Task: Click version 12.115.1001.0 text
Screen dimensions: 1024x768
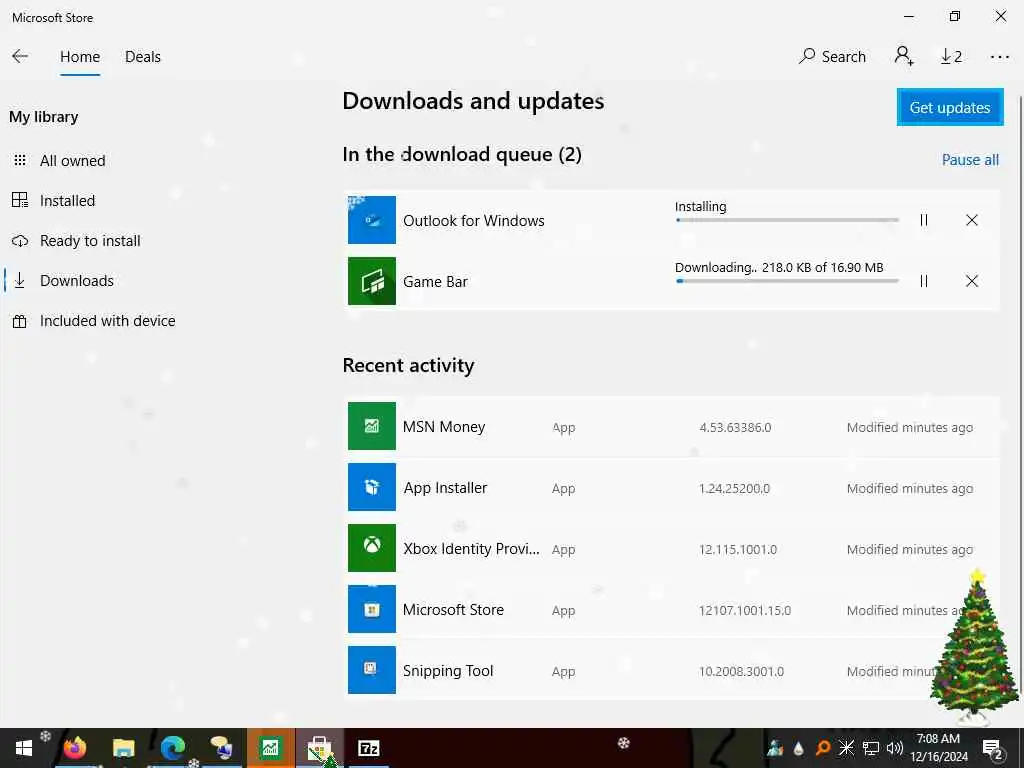Action: [x=738, y=549]
